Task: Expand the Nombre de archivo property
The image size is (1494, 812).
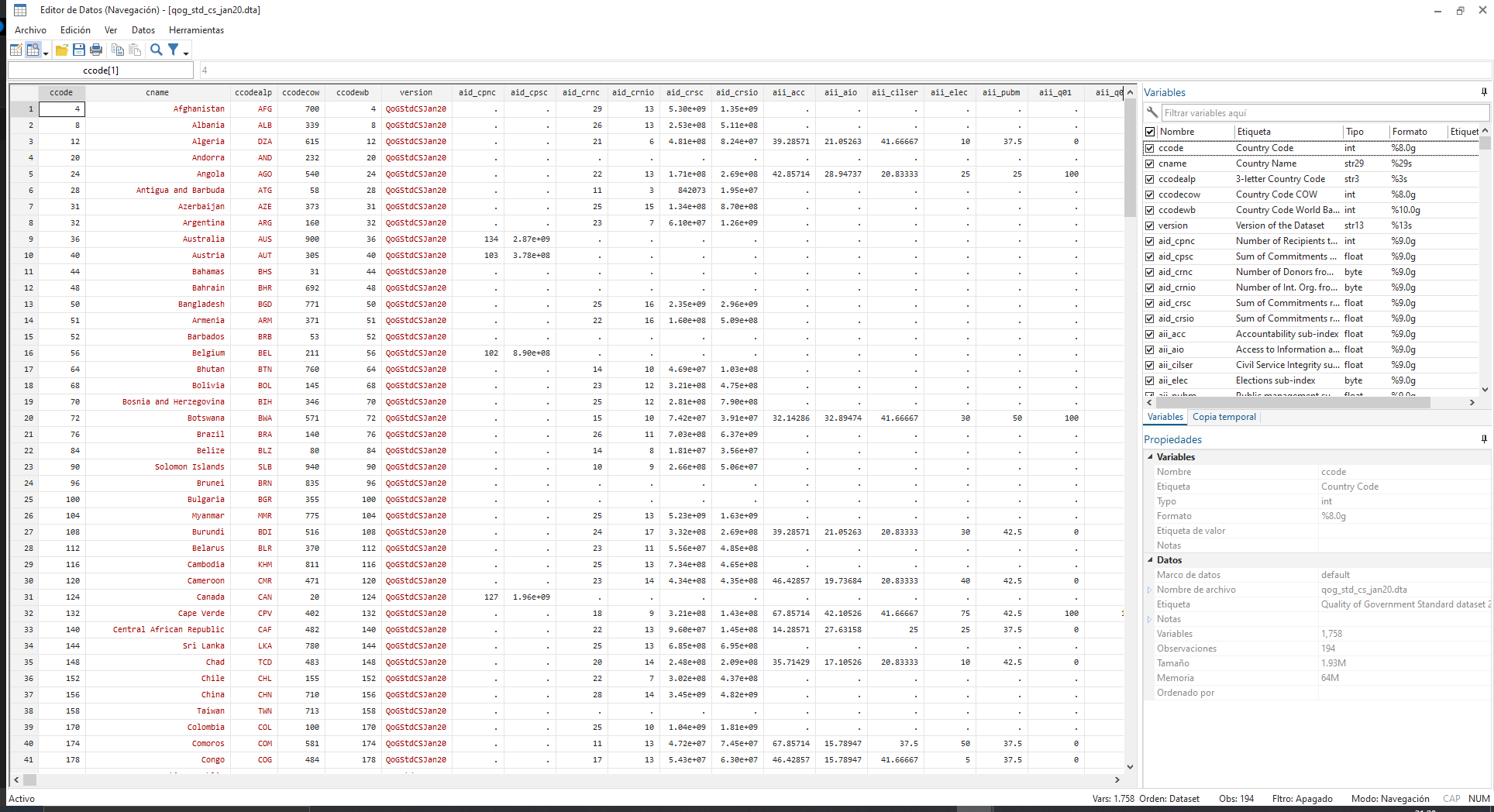Action: coord(1149,590)
